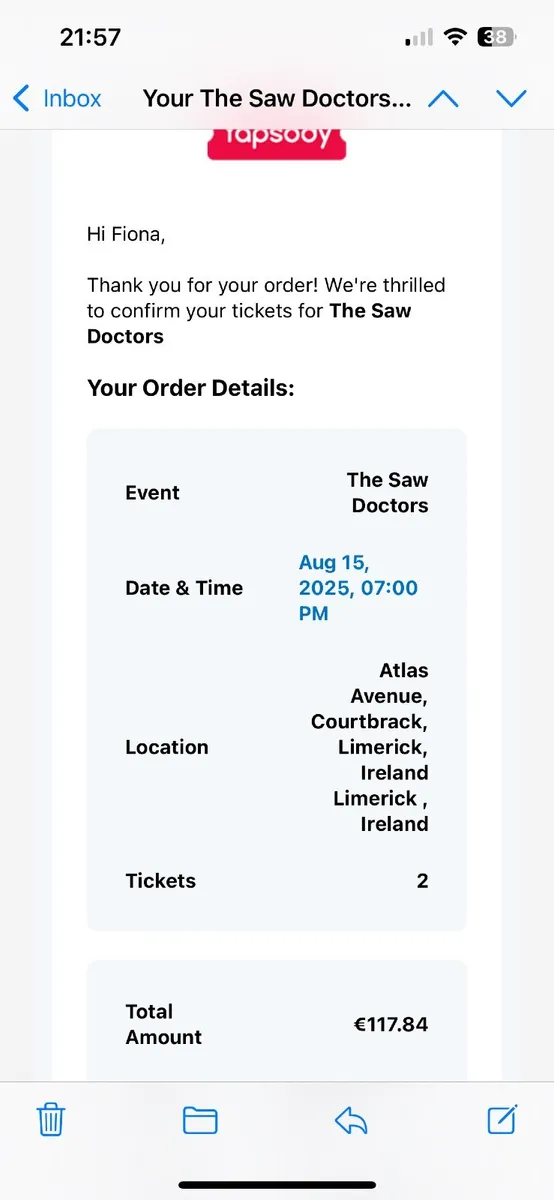The width and height of the screenshot is (554, 1200).
Task: Tap the Your Order Details heading
Action: pyautogui.click(x=191, y=388)
